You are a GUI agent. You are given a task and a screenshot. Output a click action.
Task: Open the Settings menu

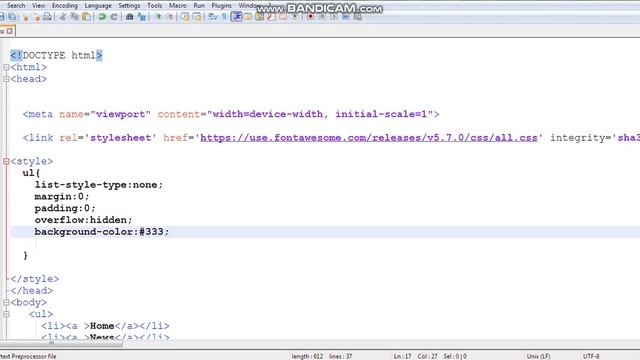point(129,5)
